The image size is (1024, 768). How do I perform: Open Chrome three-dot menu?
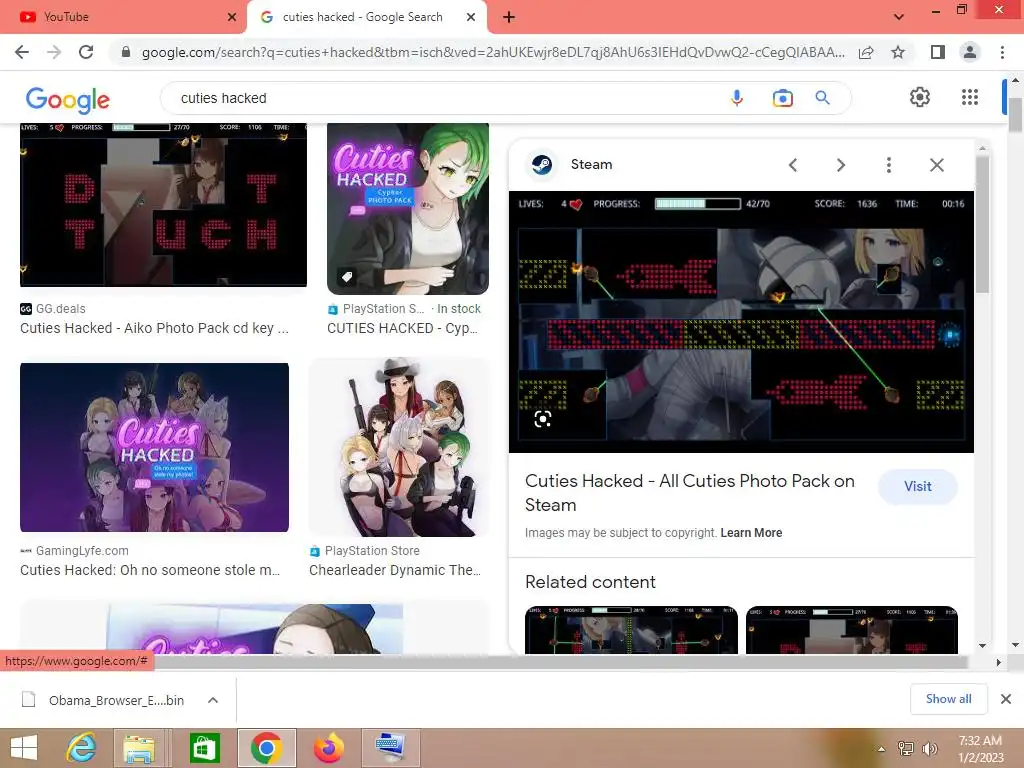pyautogui.click(x=1002, y=52)
